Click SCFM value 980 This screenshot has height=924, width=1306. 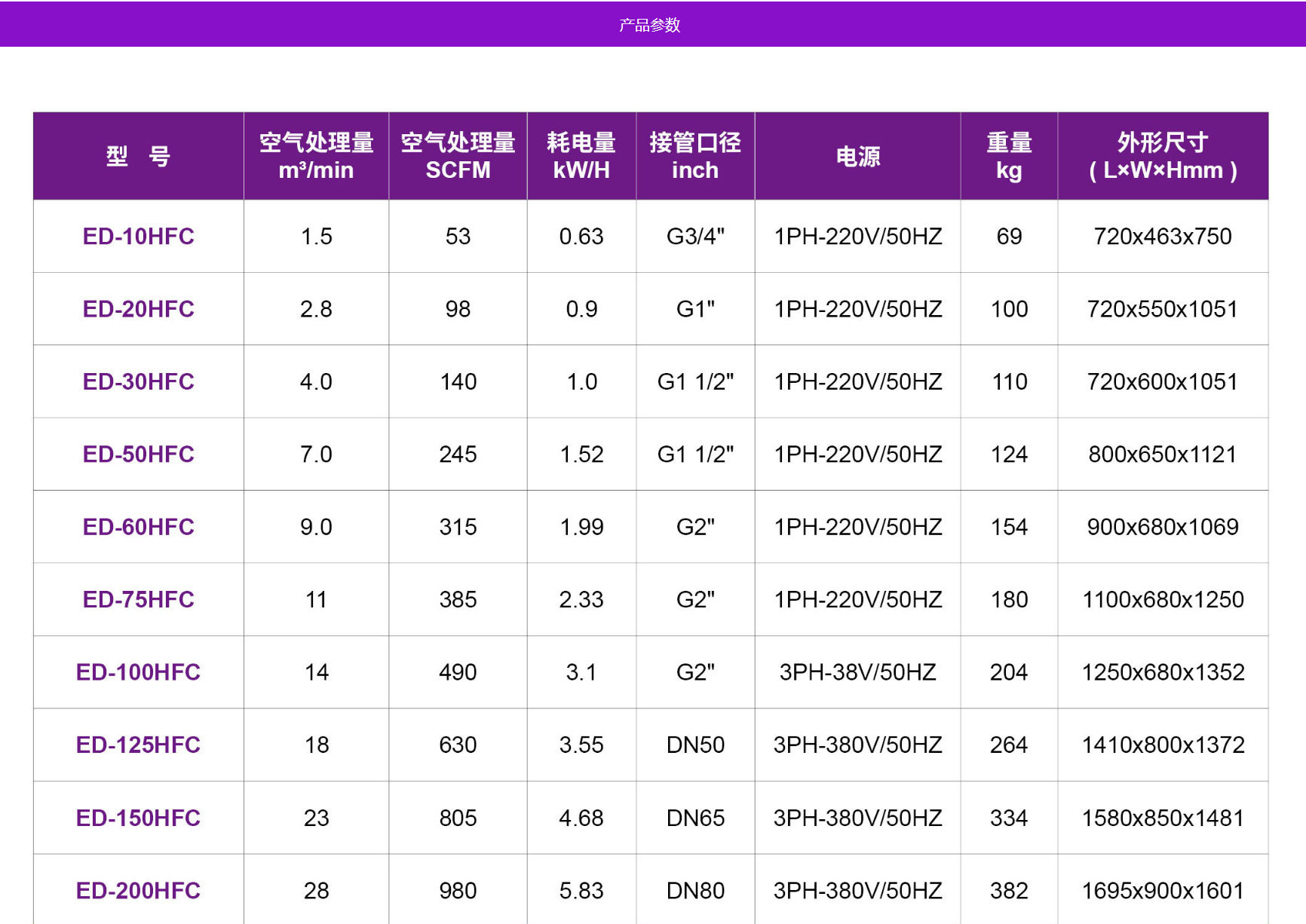tap(458, 891)
